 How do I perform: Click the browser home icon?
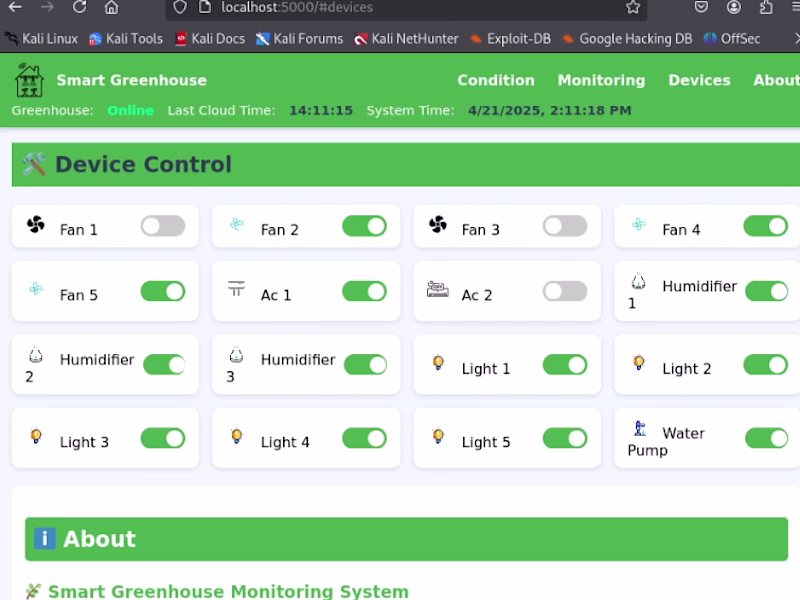click(111, 7)
